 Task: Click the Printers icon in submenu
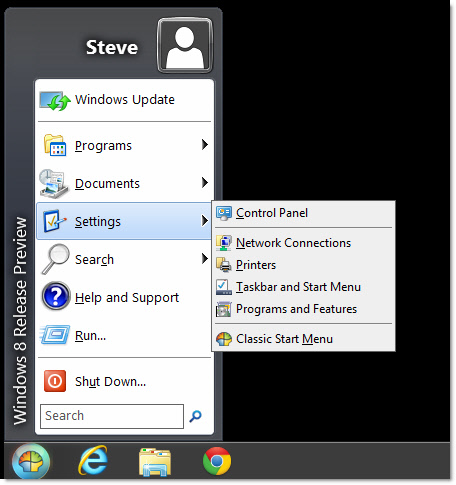(224, 265)
